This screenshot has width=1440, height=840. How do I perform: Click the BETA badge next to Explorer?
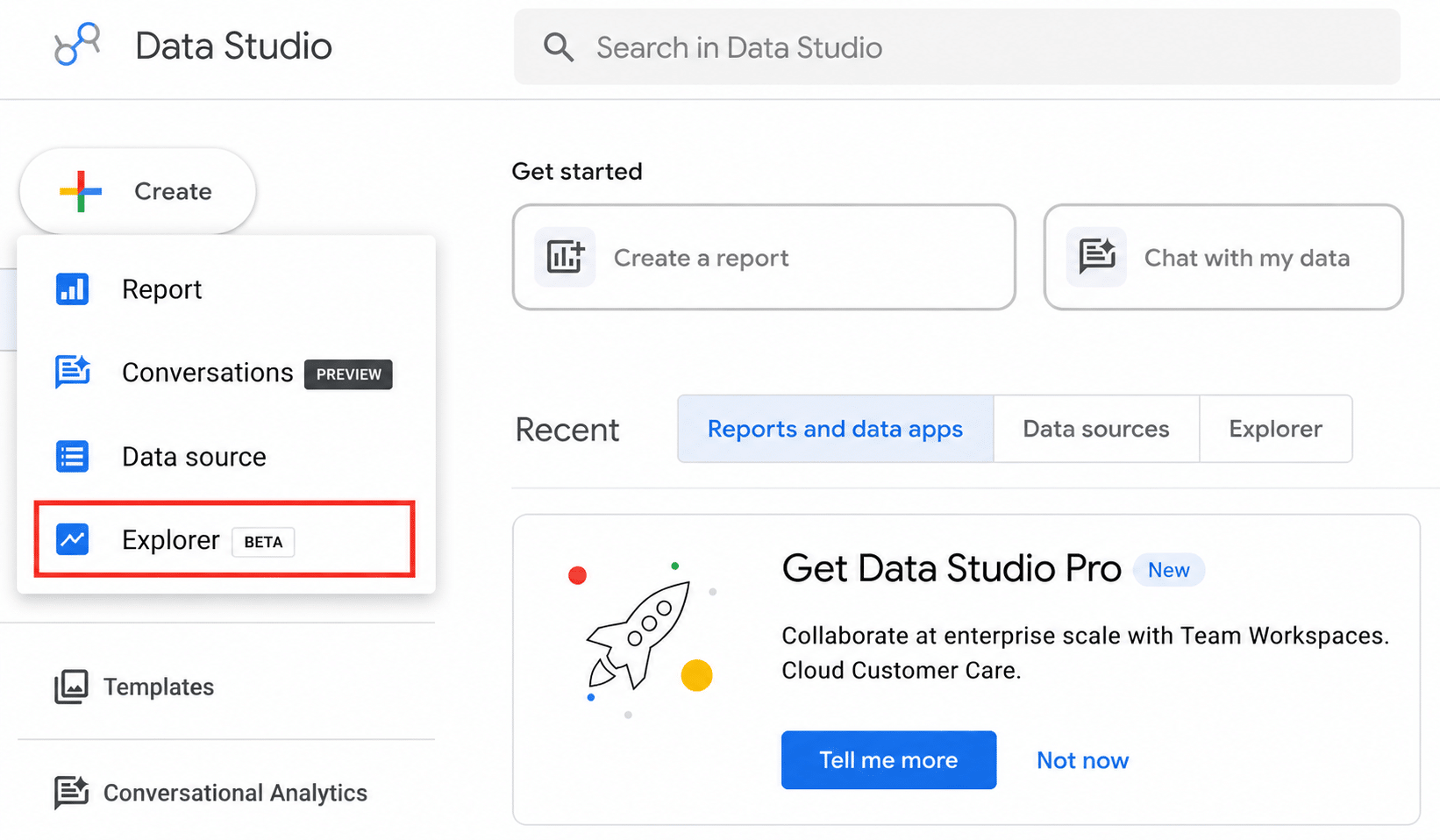(x=263, y=542)
